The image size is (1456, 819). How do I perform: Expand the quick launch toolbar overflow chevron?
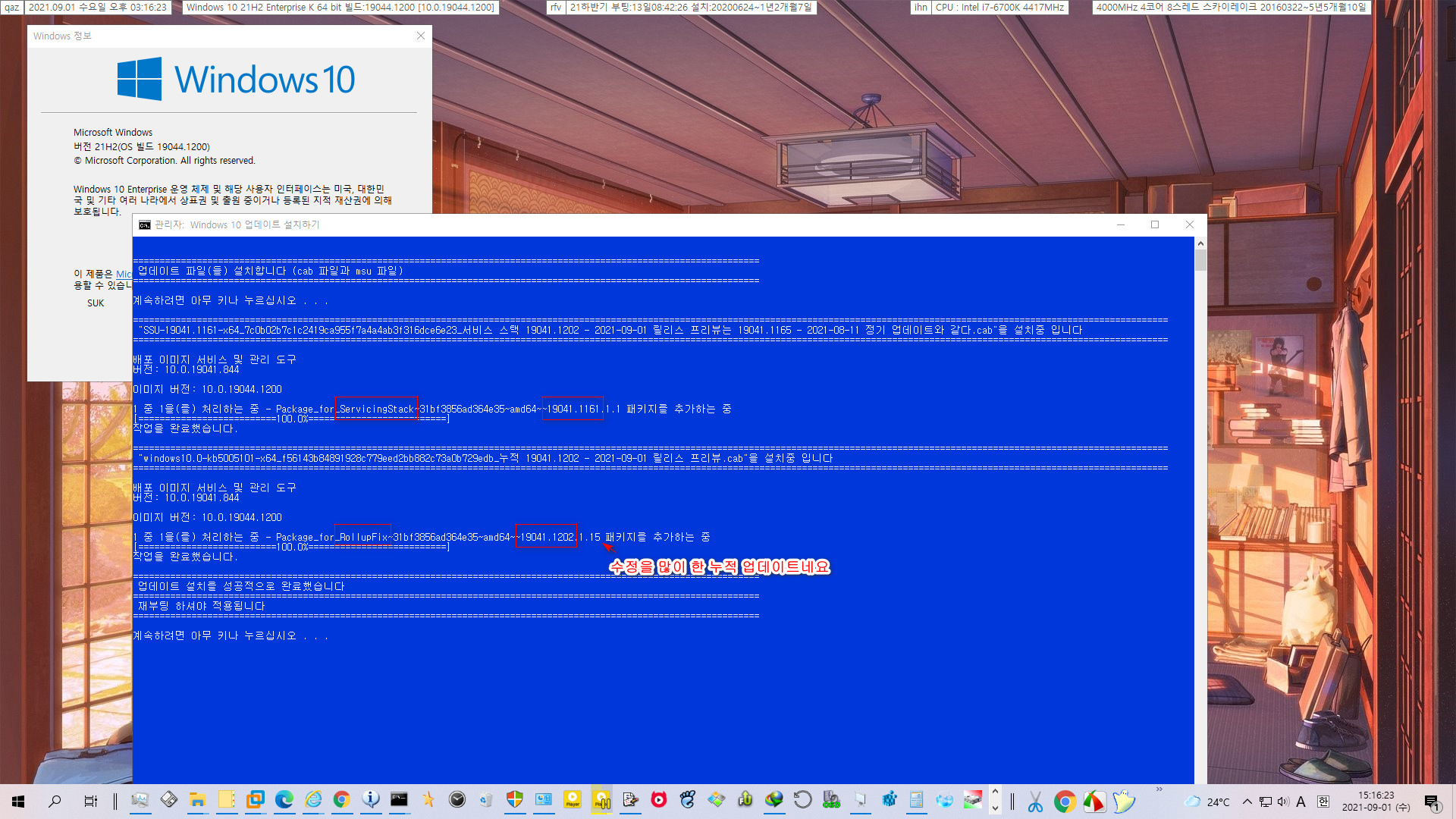(x=1159, y=790)
